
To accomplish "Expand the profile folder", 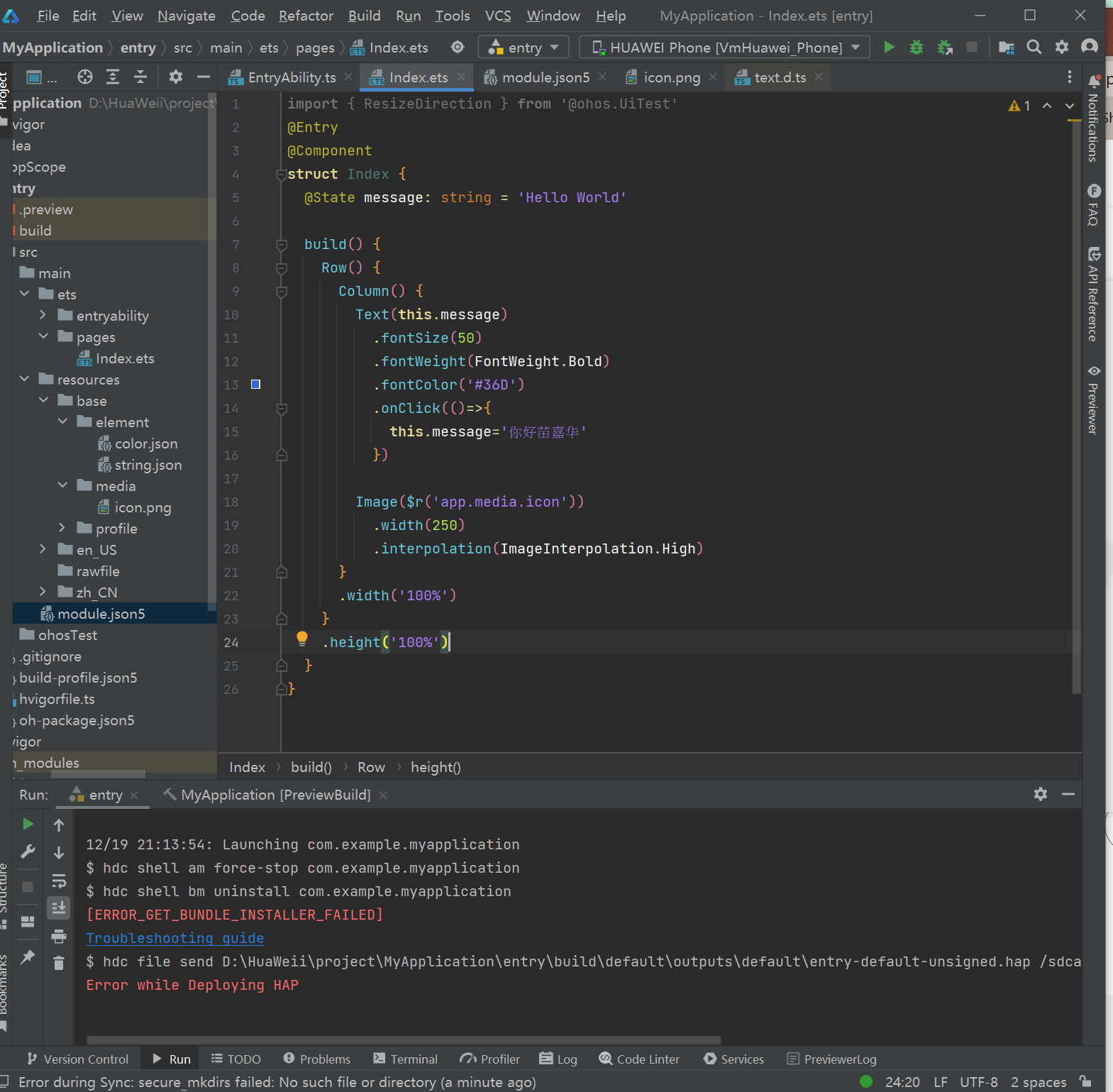I will [x=62, y=528].
